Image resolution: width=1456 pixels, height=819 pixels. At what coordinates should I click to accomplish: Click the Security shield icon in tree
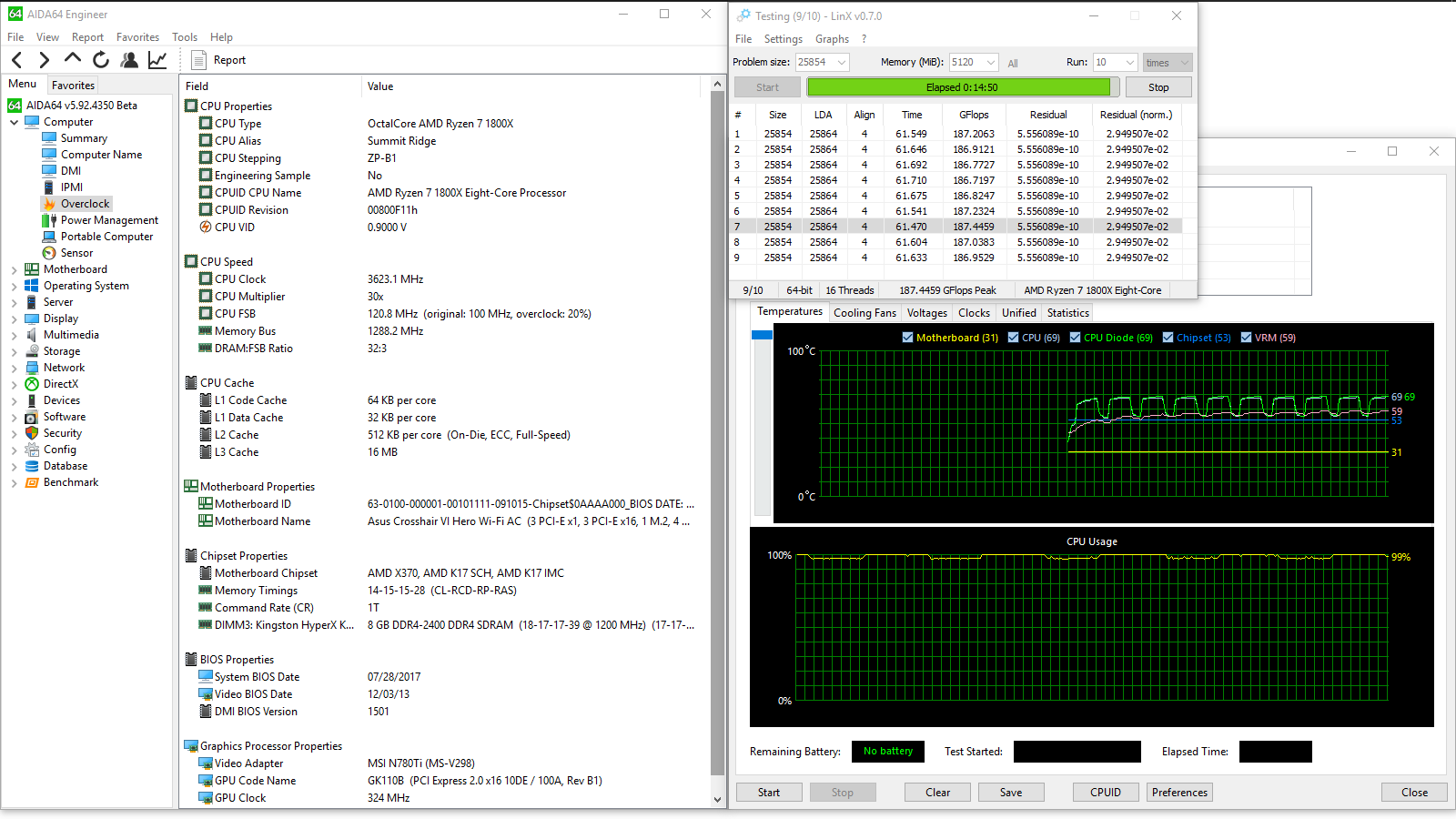tap(32, 433)
